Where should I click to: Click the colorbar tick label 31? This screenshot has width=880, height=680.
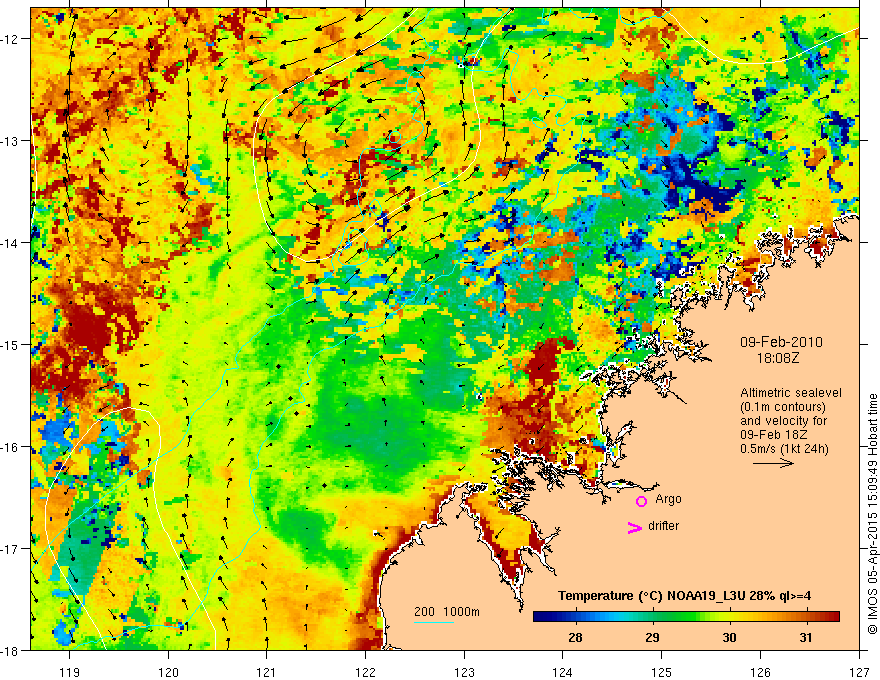click(x=806, y=638)
